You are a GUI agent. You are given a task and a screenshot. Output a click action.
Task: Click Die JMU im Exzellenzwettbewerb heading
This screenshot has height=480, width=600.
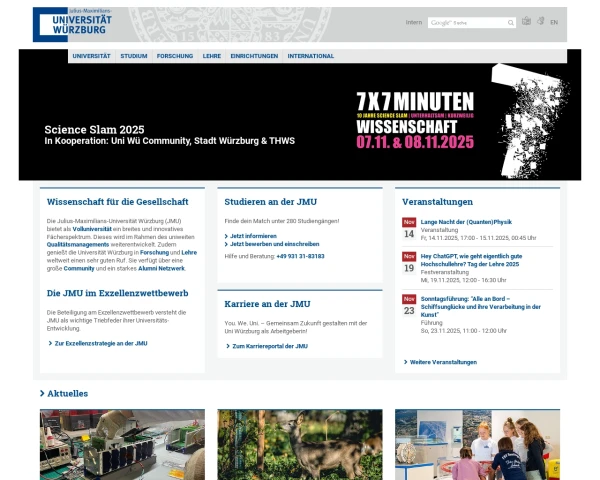coord(117,293)
